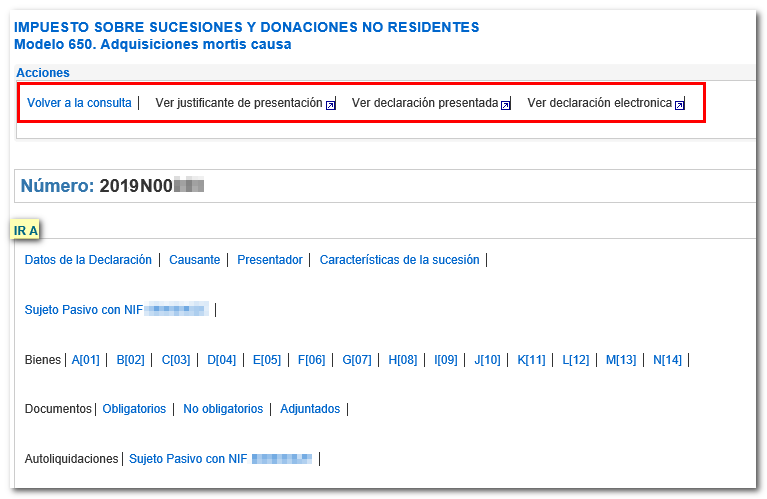The image size is (767, 499).
Task: Open Bienes item D[04]
Action: coord(221,360)
